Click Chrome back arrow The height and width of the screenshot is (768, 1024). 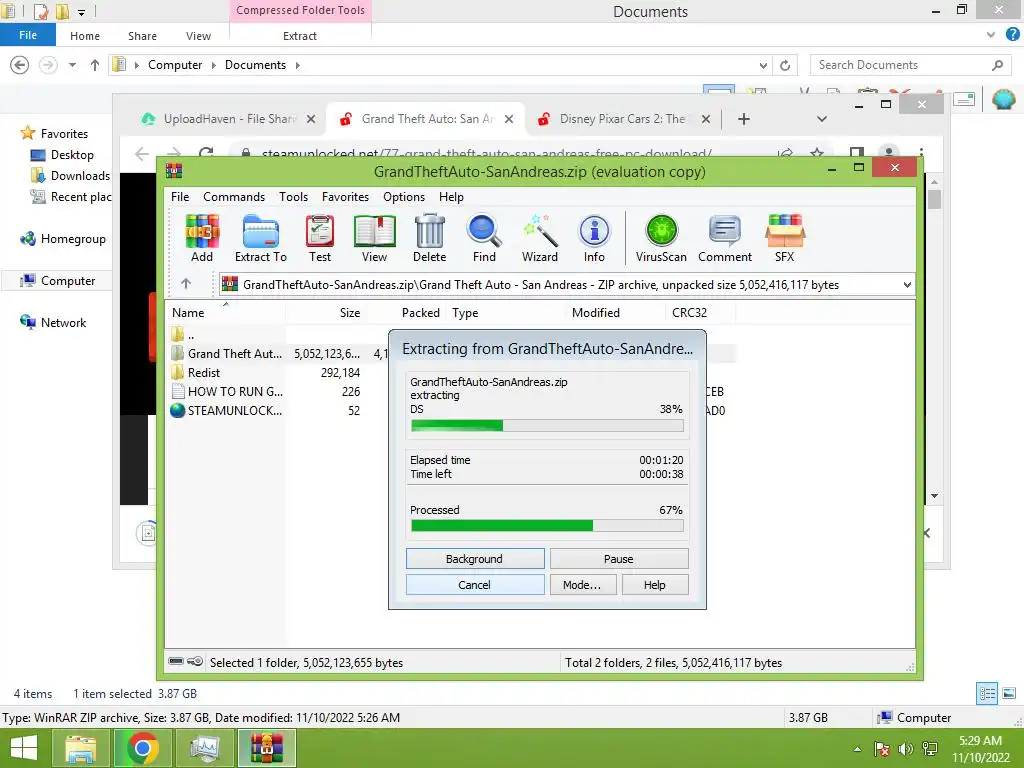pyautogui.click(x=142, y=153)
